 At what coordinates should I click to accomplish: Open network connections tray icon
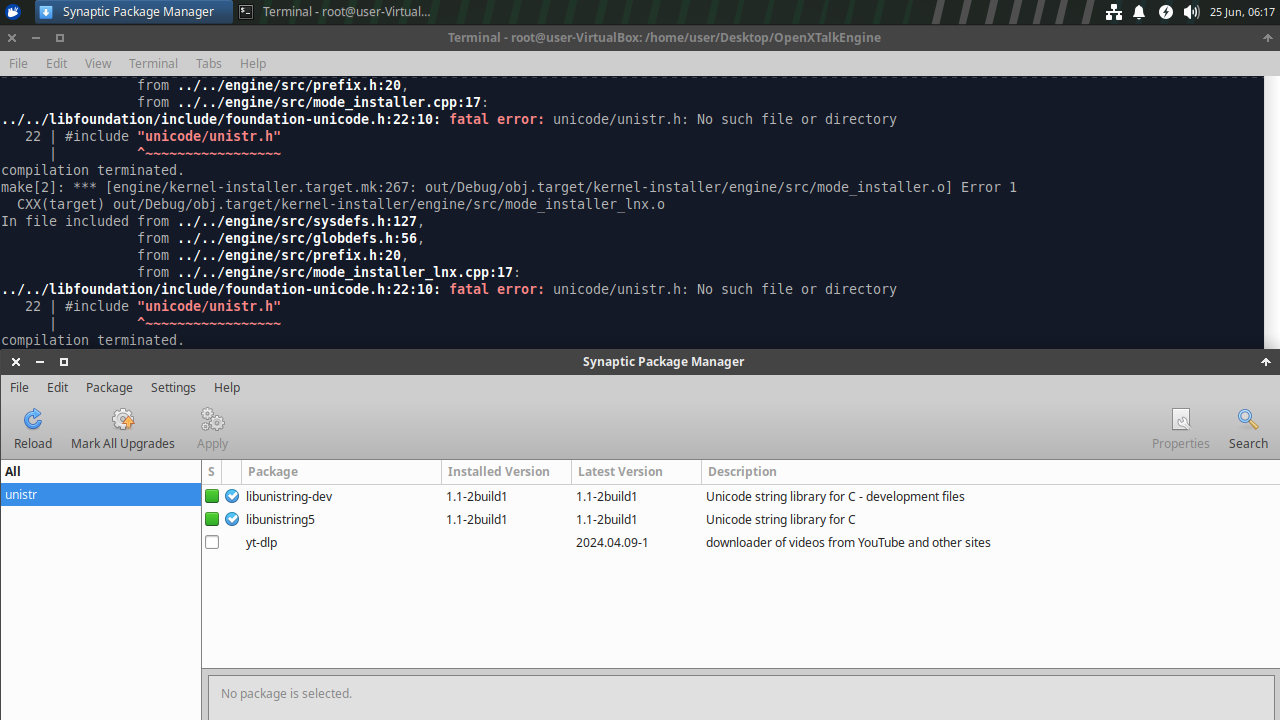1114,12
